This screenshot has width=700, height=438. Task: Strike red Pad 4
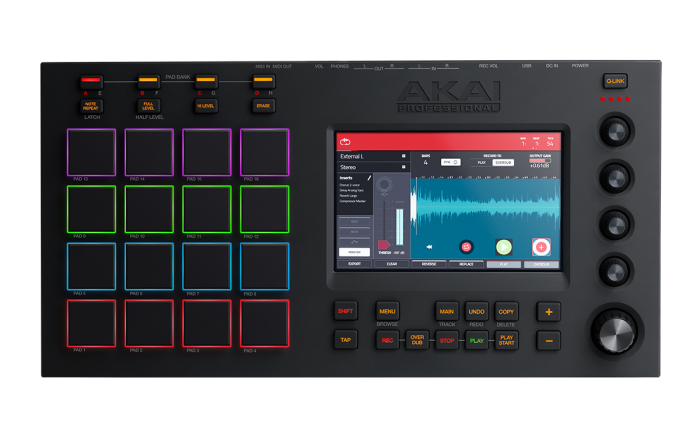click(x=265, y=323)
